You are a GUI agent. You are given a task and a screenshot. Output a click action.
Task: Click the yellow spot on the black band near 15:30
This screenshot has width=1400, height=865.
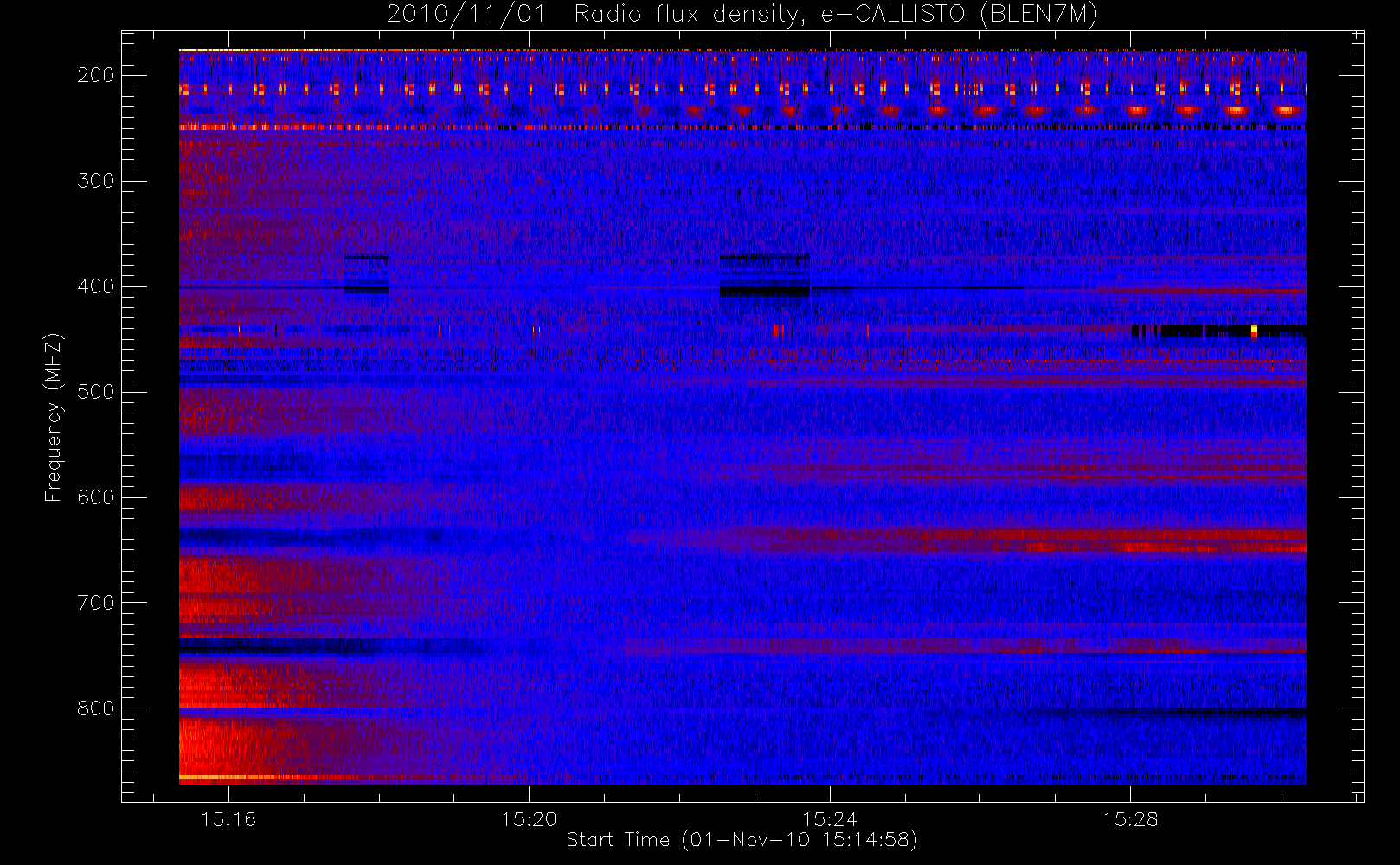coord(1254,330)
